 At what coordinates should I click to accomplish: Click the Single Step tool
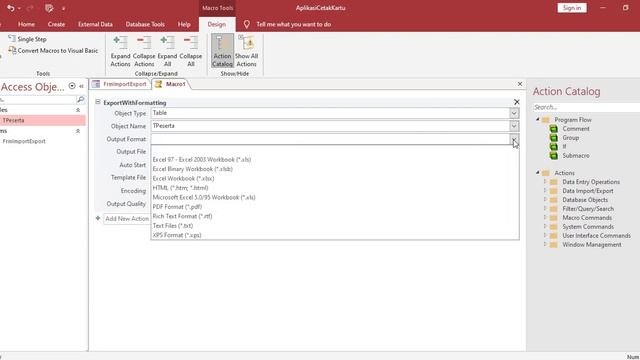click(x=27, y=39)
